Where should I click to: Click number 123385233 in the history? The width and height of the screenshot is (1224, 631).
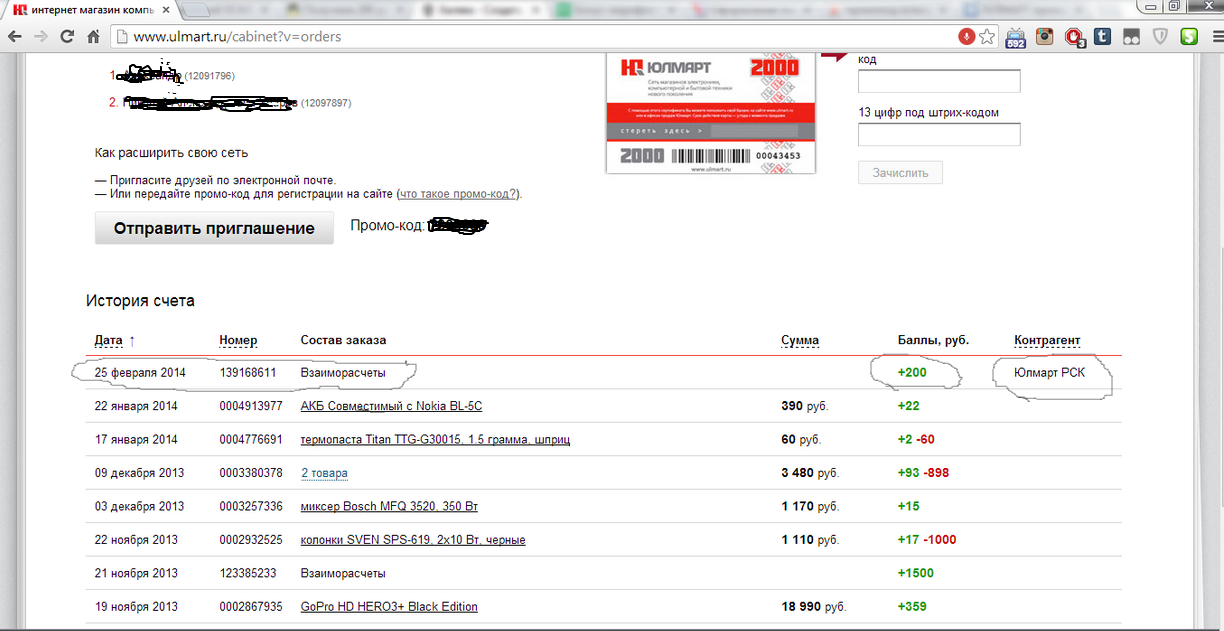(x=248, y=573)
